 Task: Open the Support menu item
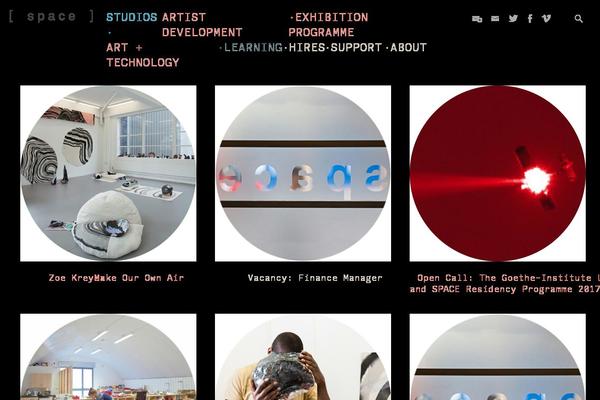pyautogui.click(x=356, y=47)
